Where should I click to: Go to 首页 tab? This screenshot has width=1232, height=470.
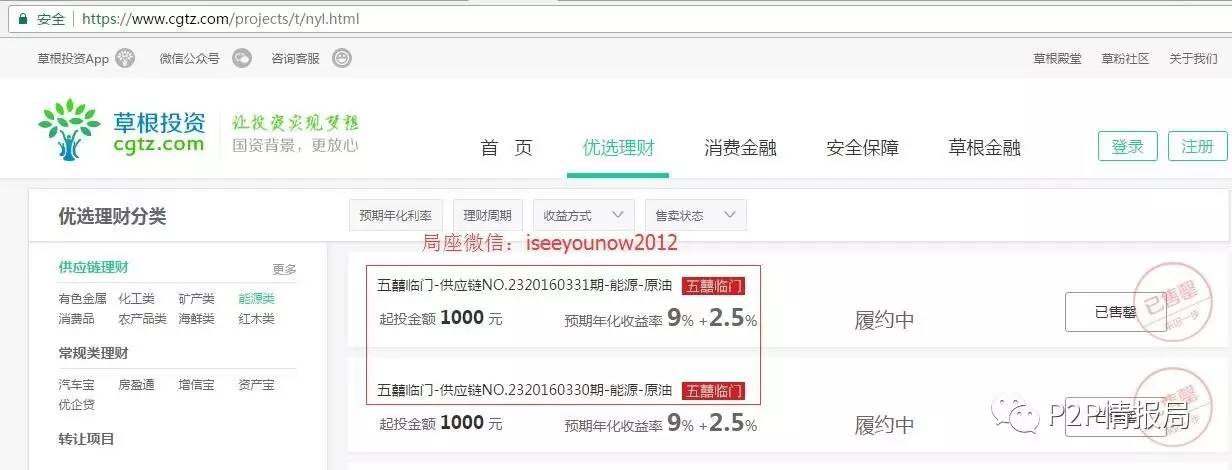pyautogui.click(x=507, y=148)
